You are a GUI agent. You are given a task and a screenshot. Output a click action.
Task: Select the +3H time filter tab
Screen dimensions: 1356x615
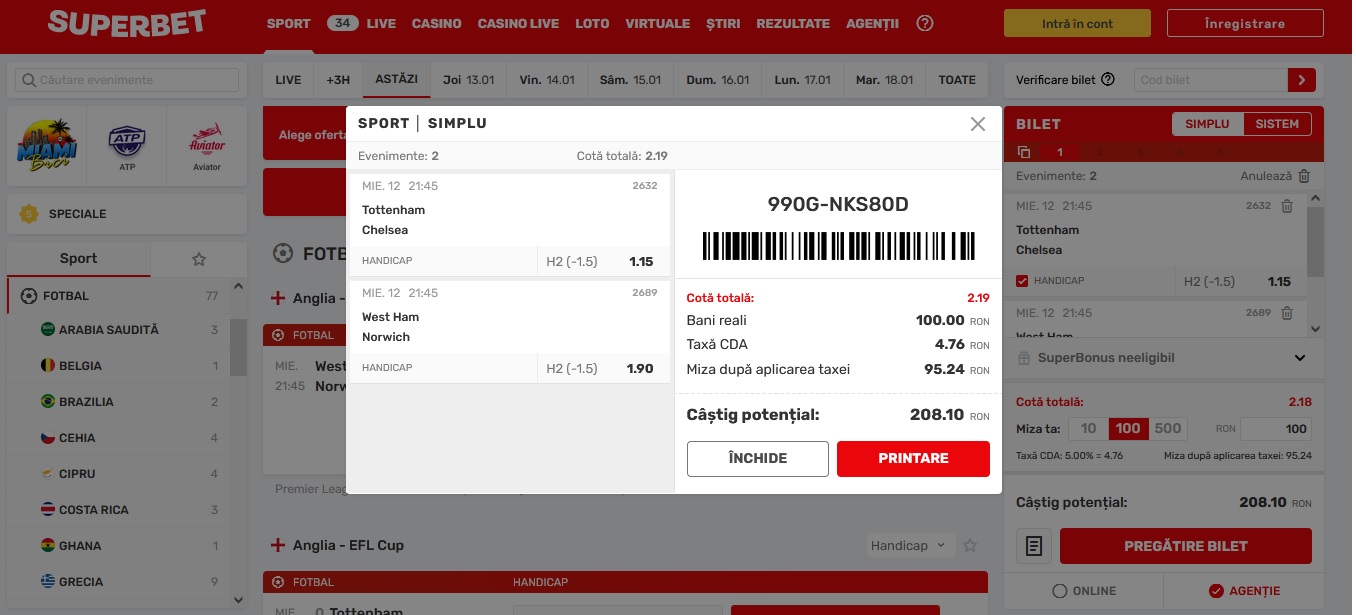(x=338, y=80)
